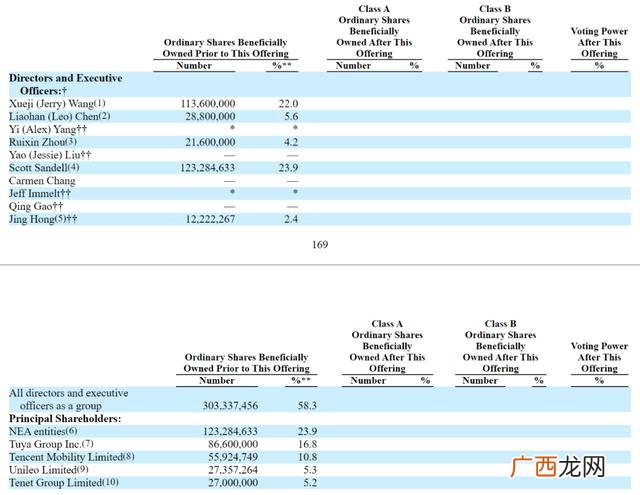Click the 2.4 percentage for Jing Hong
Screen dimensions: 640x495
[x=291, y=219]
